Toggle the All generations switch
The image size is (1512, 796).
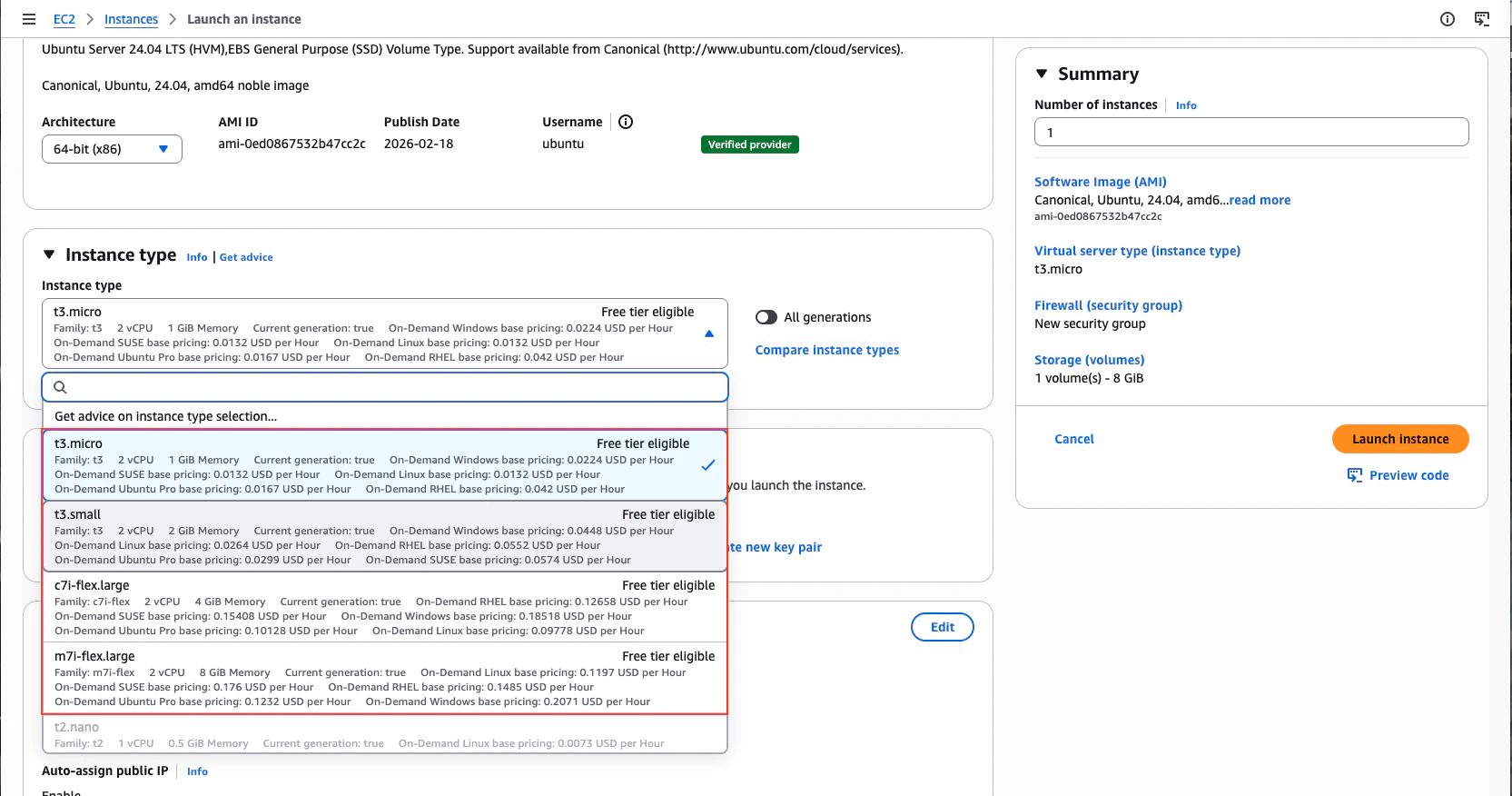(x=766, y=317)
